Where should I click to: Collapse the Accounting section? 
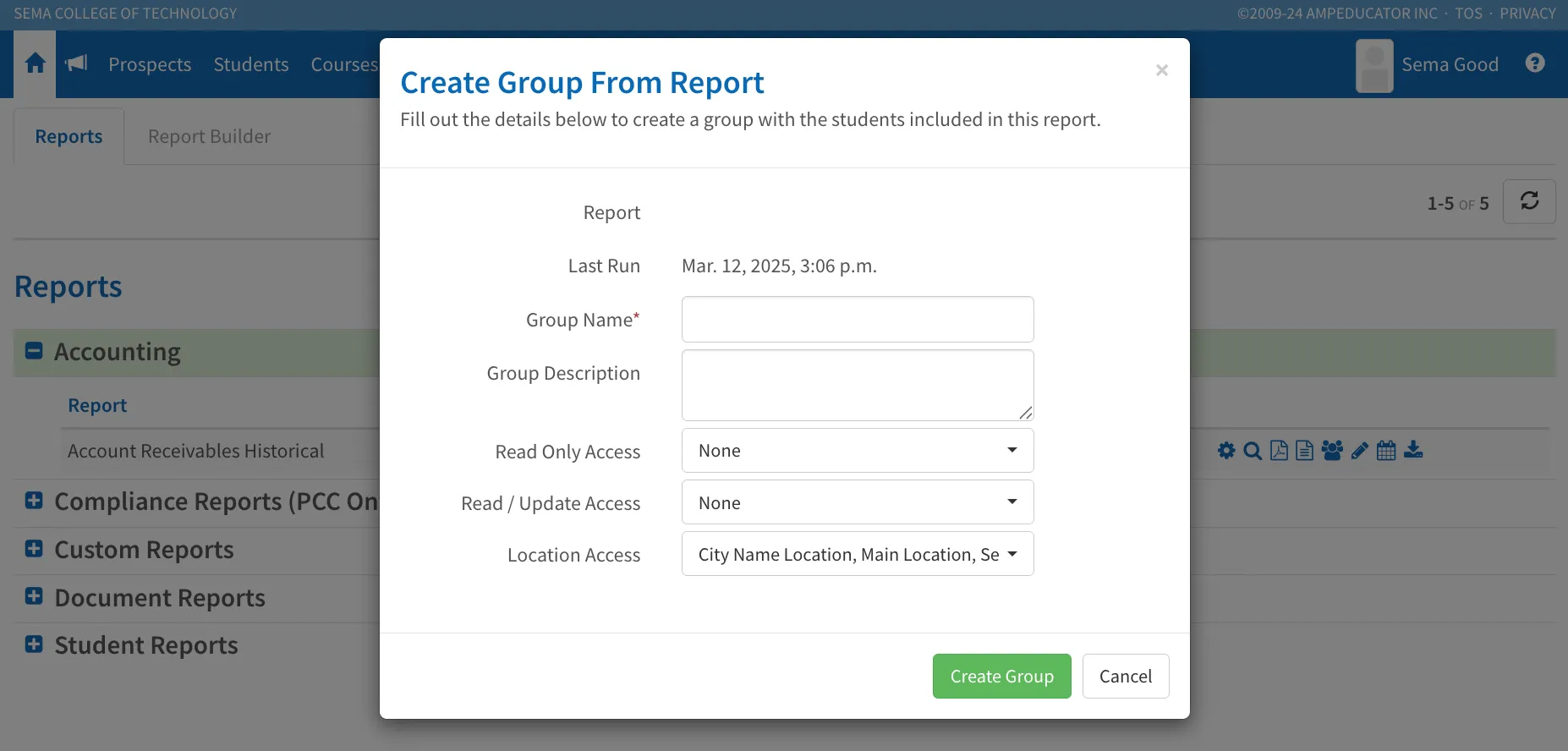(x=34, y=351)
